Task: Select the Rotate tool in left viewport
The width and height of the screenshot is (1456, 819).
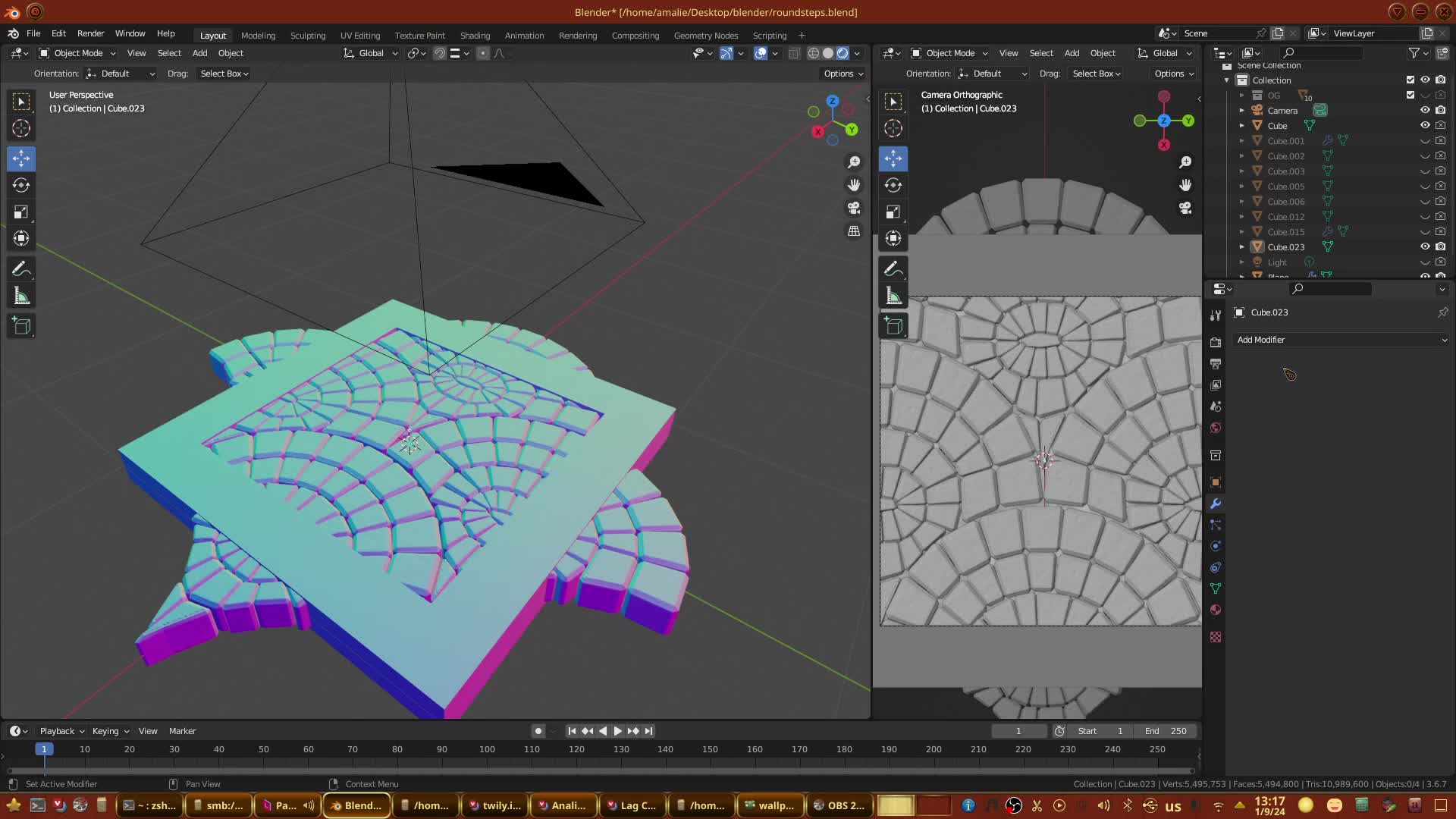Action: tap(21, 185)
